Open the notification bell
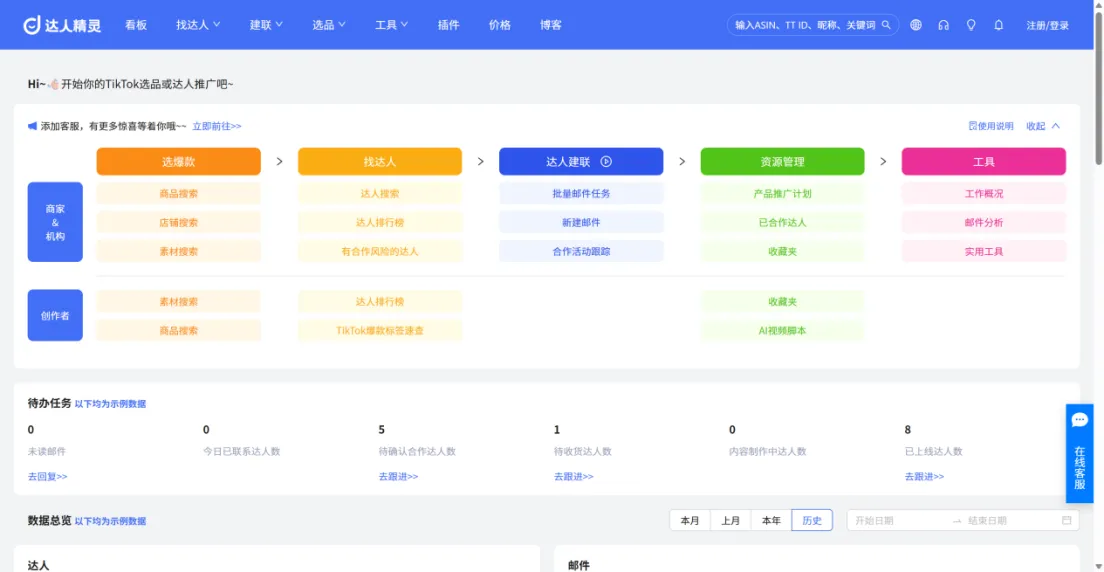The width and height of the screenshot is (1104, 572). point(998,25)
